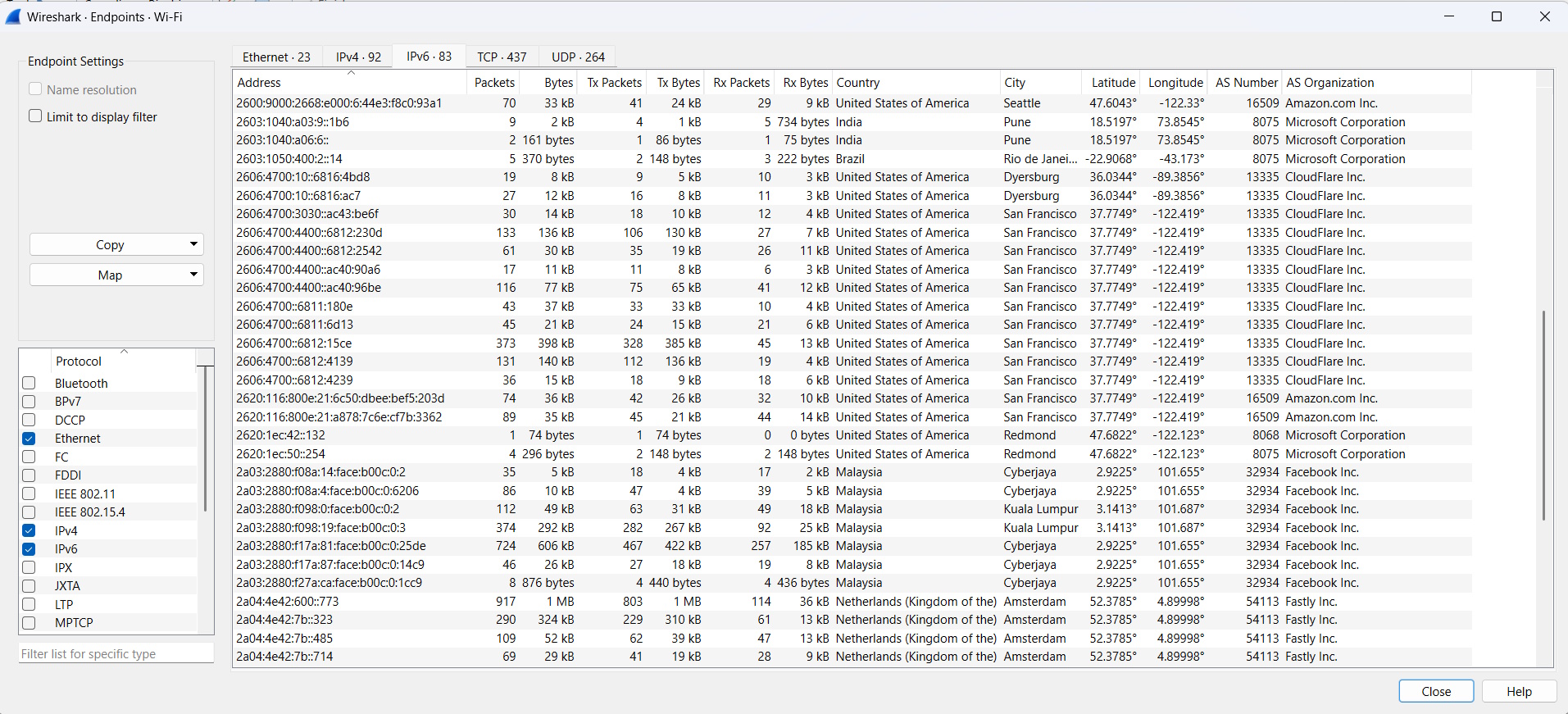This screenshot has height=714, width=1568.
Task: Select the 2a04:4e42:600::773 endpoint row
Action: (x=852, y=602)
